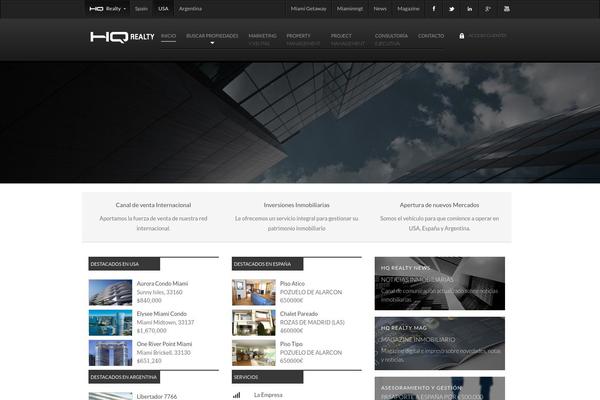This screenshot has height=400, width=600.
Task: Click the One River Point Miami title
Action: click(164, 344)
